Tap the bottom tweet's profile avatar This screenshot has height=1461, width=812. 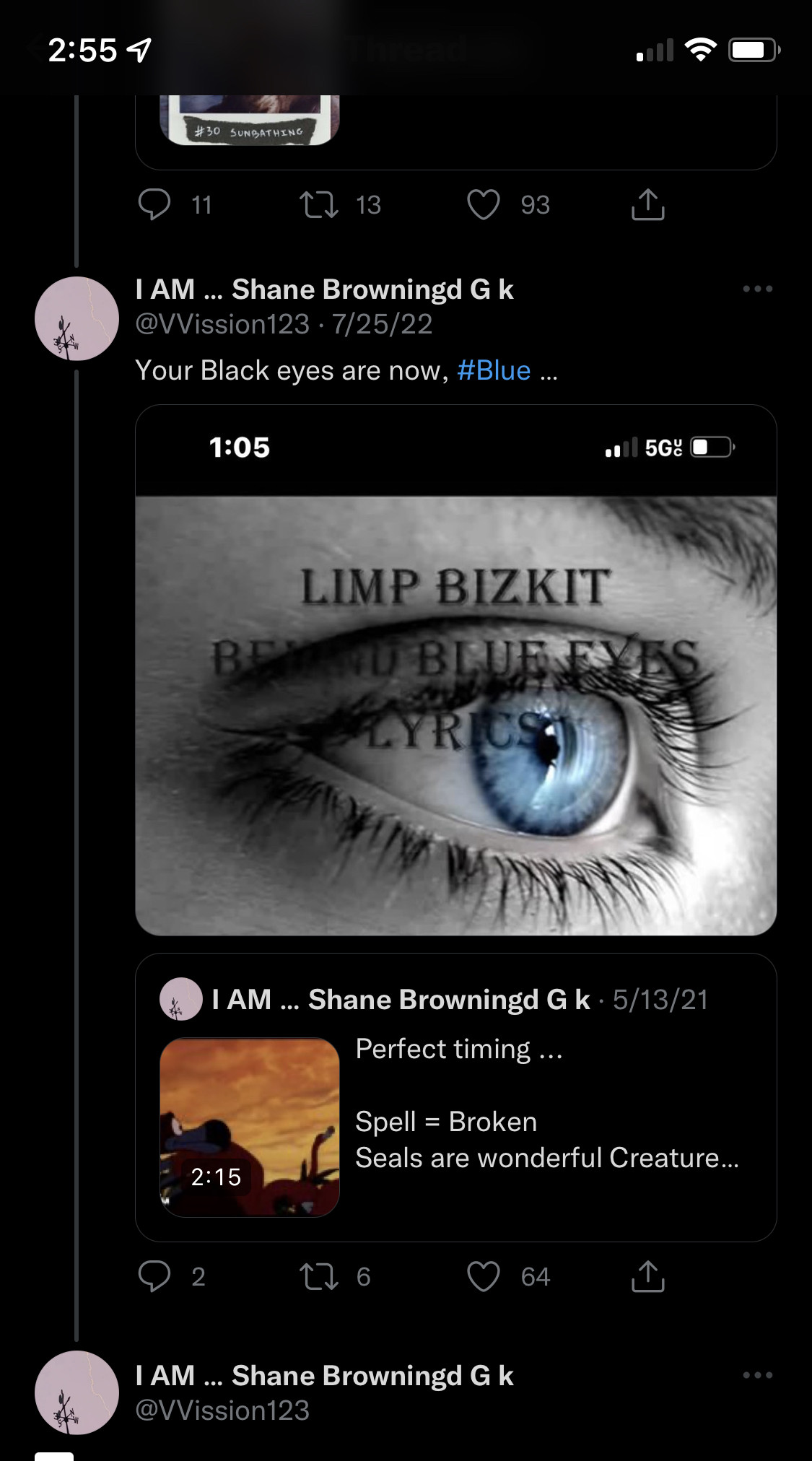point(77,1392)
